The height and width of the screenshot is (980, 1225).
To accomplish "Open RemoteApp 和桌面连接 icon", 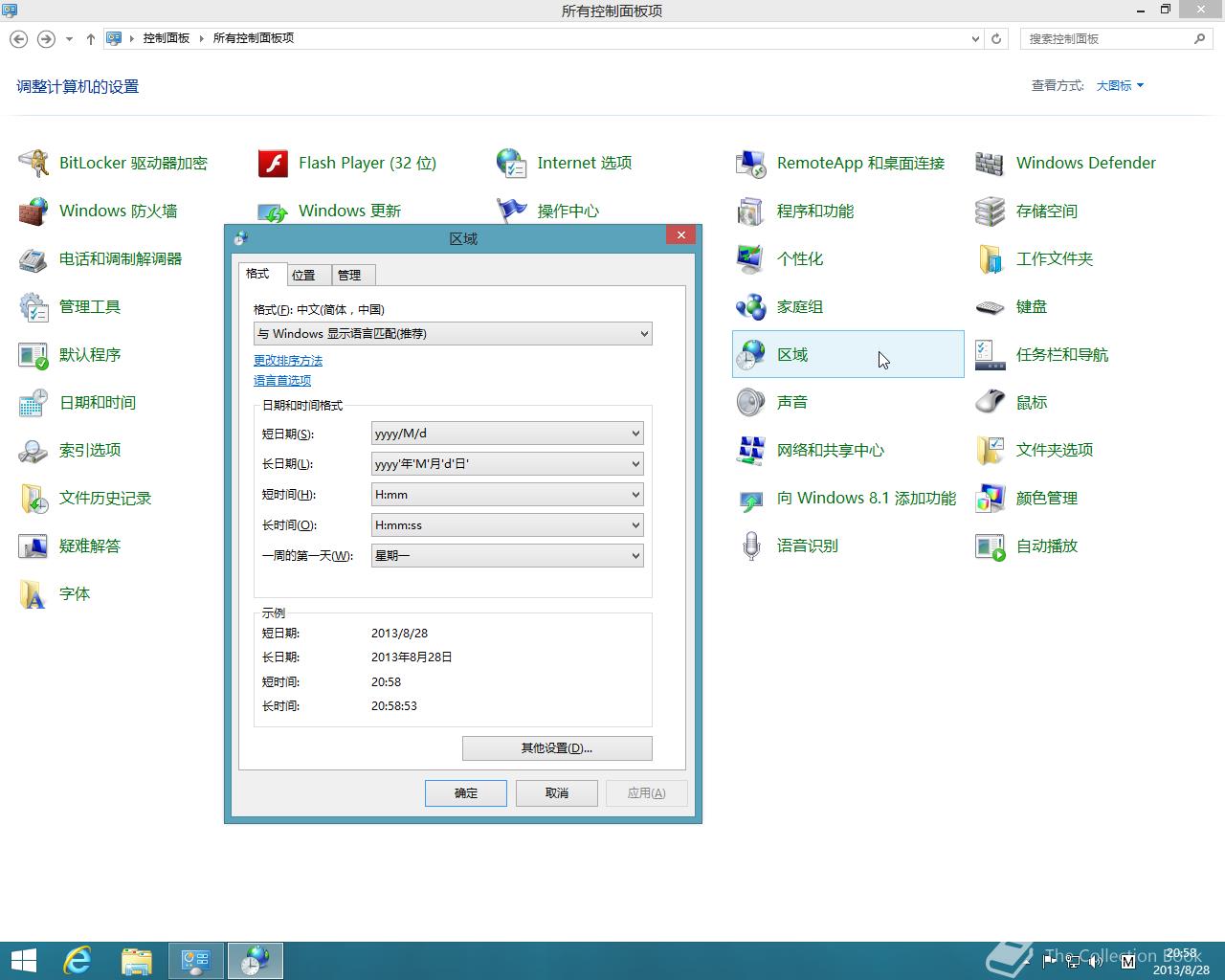I will [751, 164].
